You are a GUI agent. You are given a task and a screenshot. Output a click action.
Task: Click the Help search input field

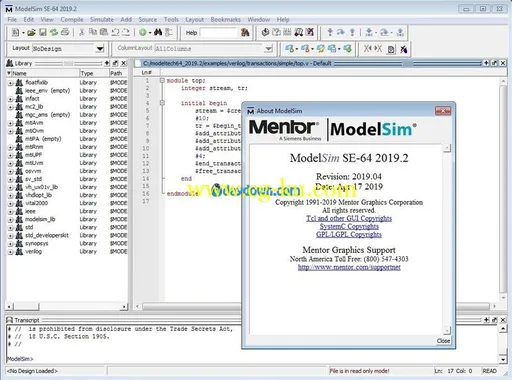click(219, 33)
